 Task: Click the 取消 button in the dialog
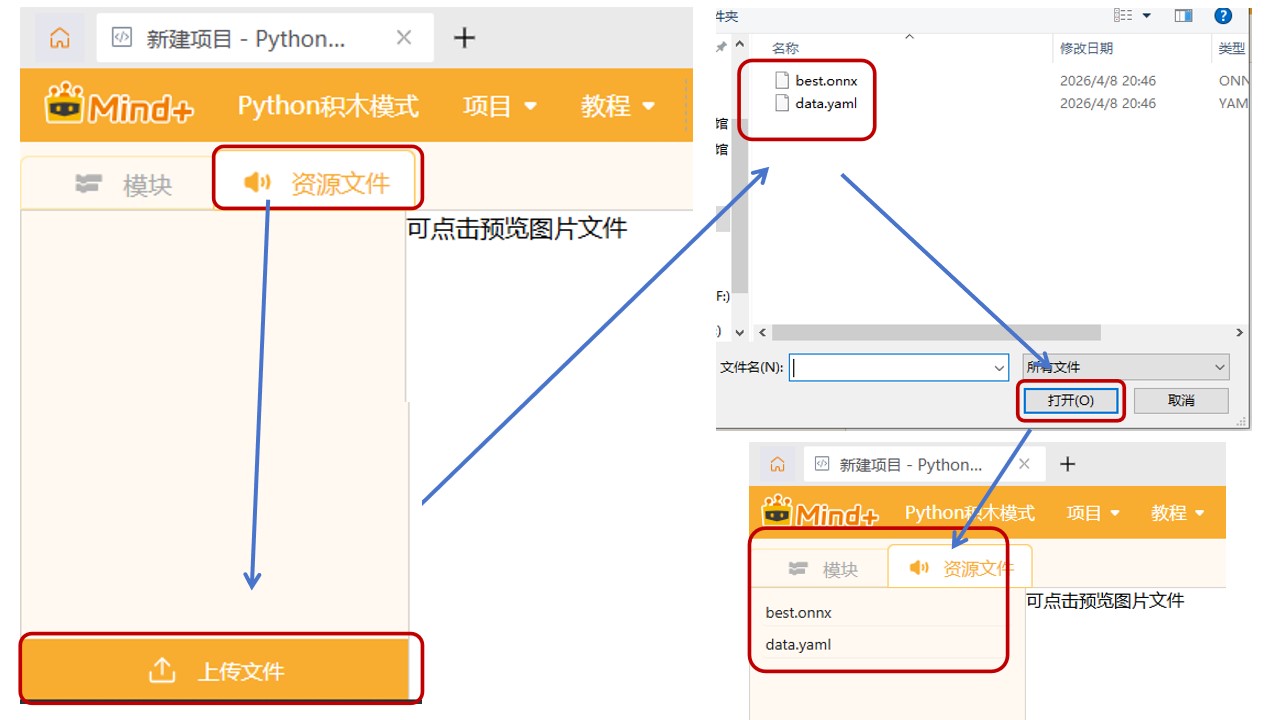click(x=1181, y=400)
